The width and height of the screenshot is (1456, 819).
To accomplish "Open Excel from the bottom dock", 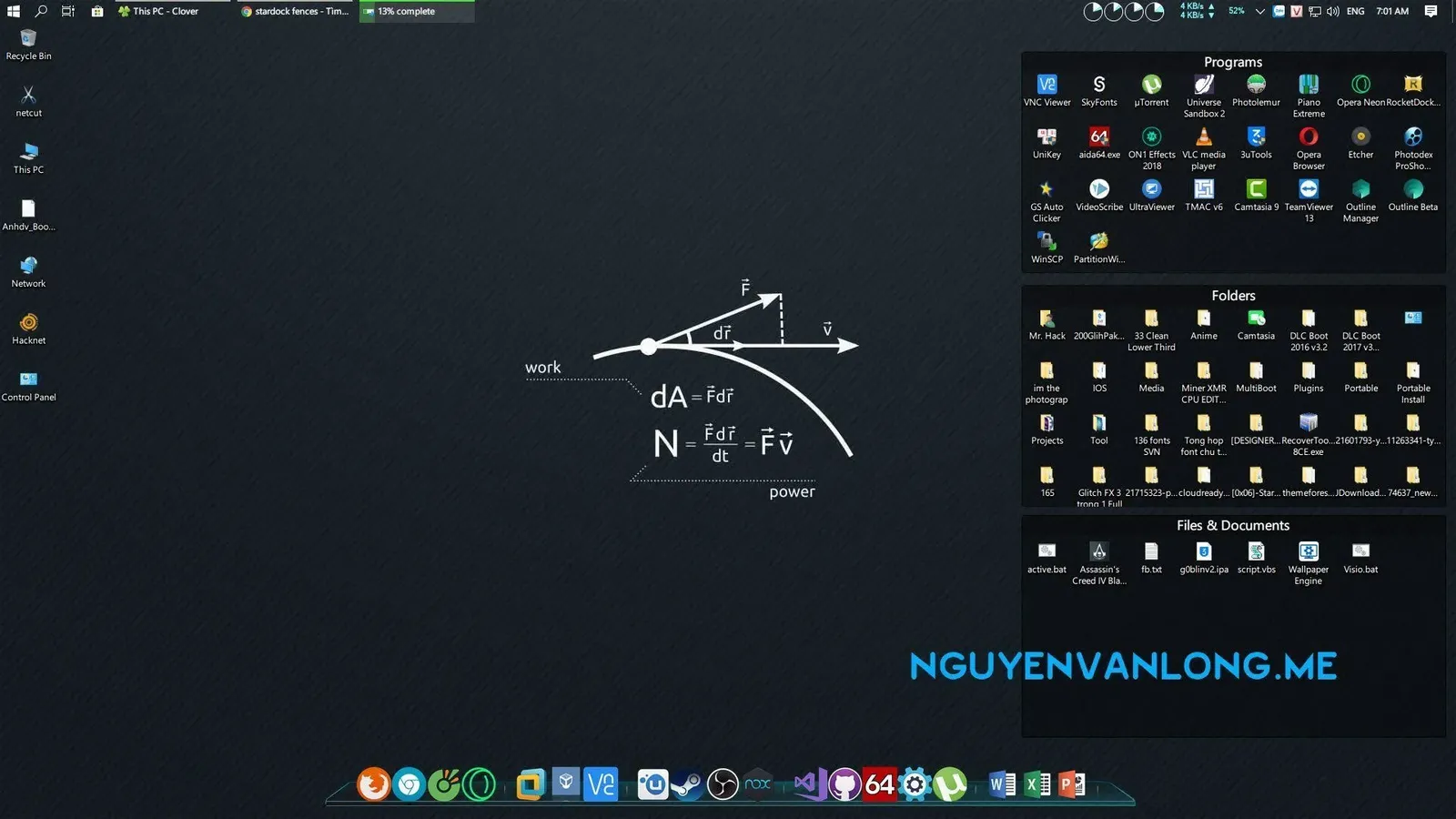I will 1037,784.
